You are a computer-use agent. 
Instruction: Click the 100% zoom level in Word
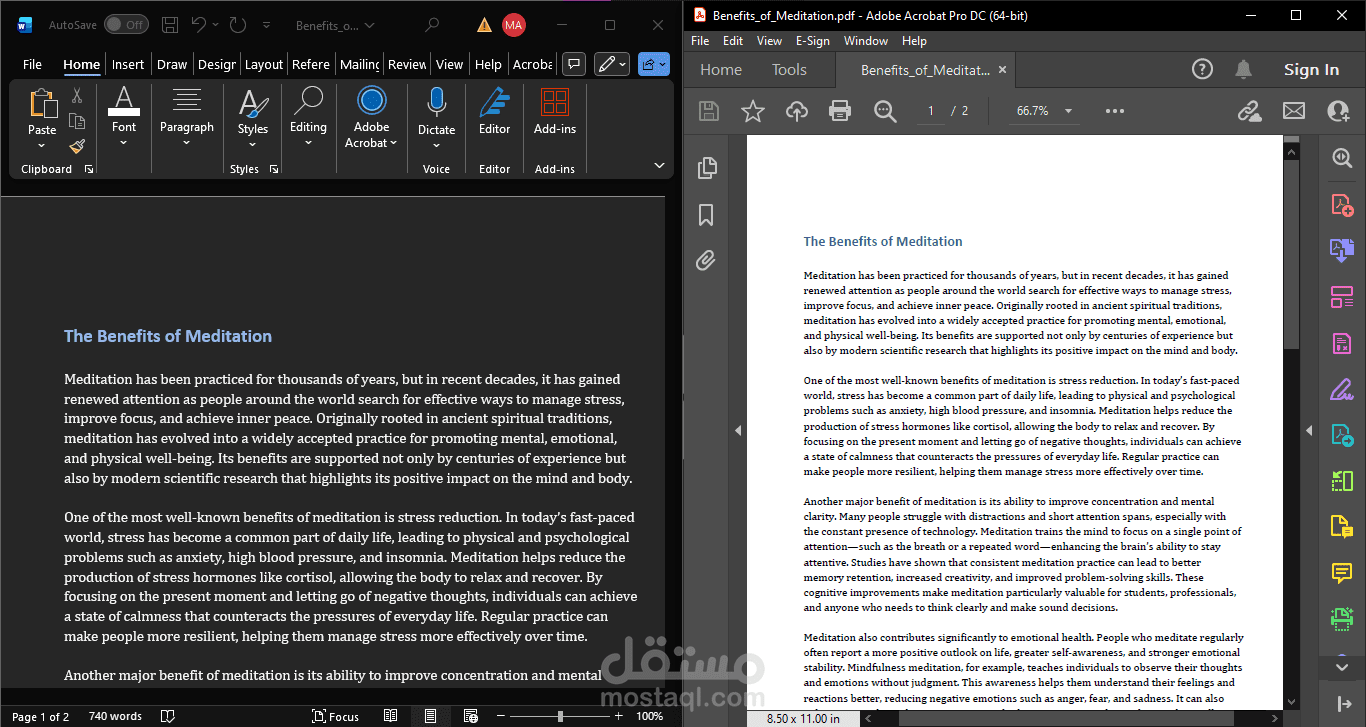click(x=650, y=716)
